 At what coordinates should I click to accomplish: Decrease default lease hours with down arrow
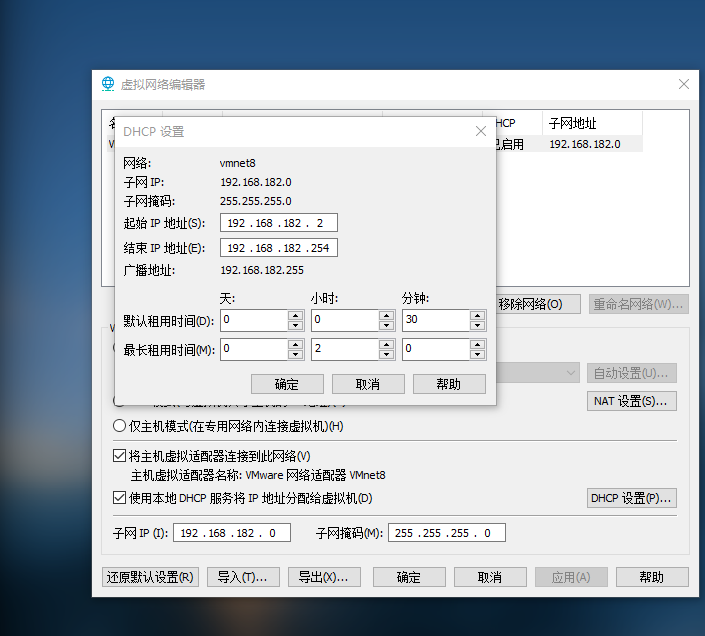[x=386, y=325]
